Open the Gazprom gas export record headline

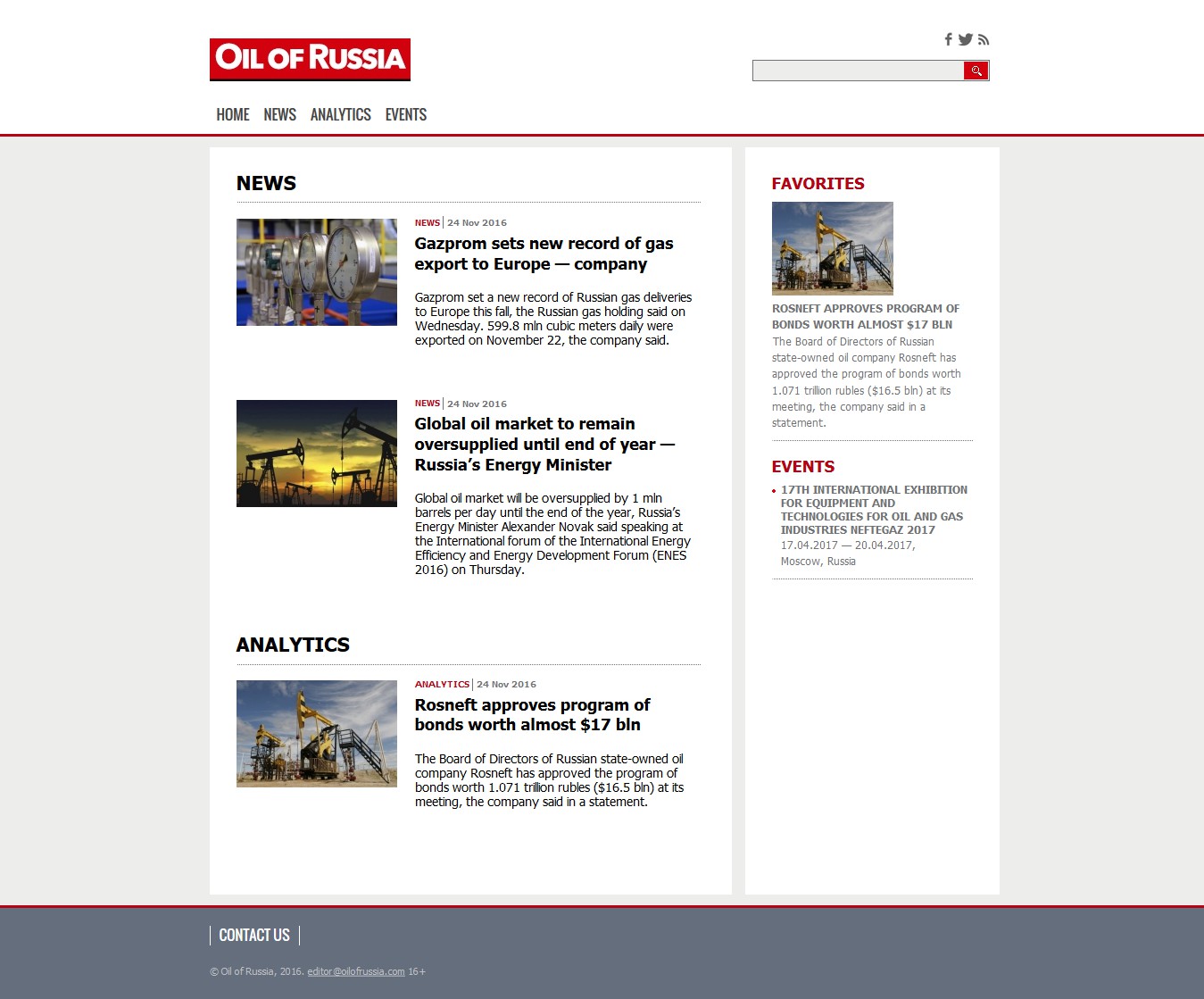(544, 254)
